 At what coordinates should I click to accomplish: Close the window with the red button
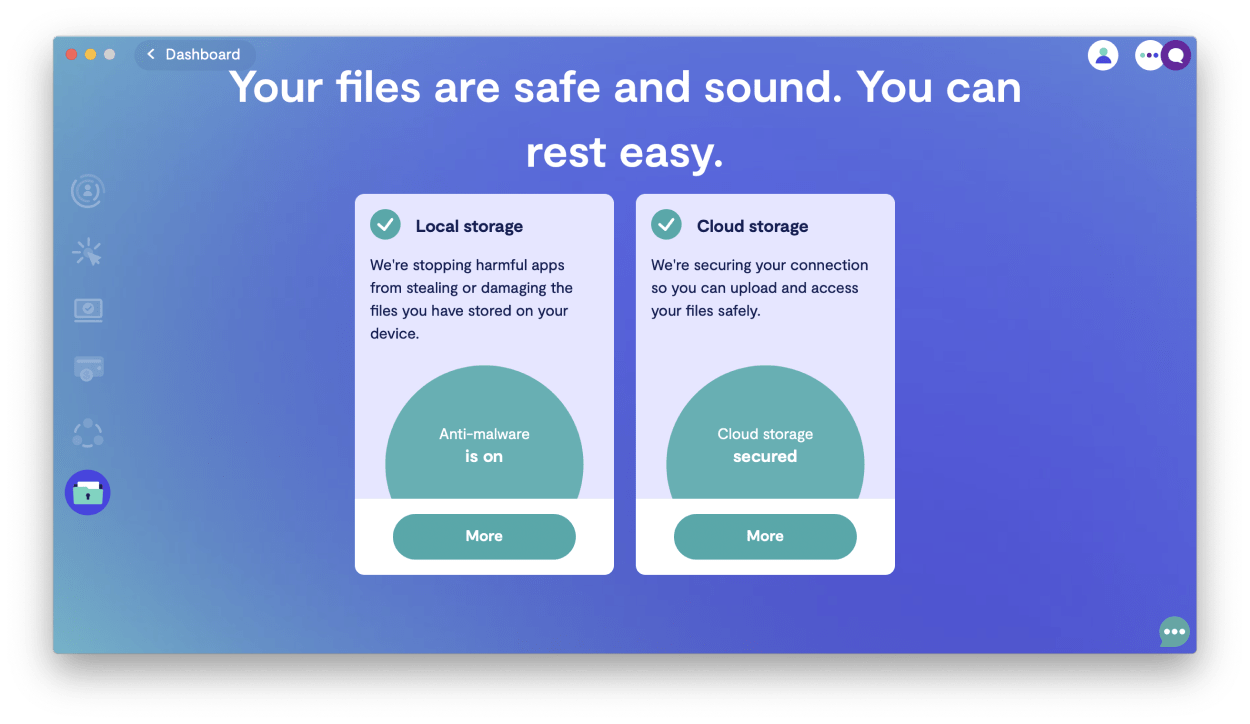tap(72, 54)
